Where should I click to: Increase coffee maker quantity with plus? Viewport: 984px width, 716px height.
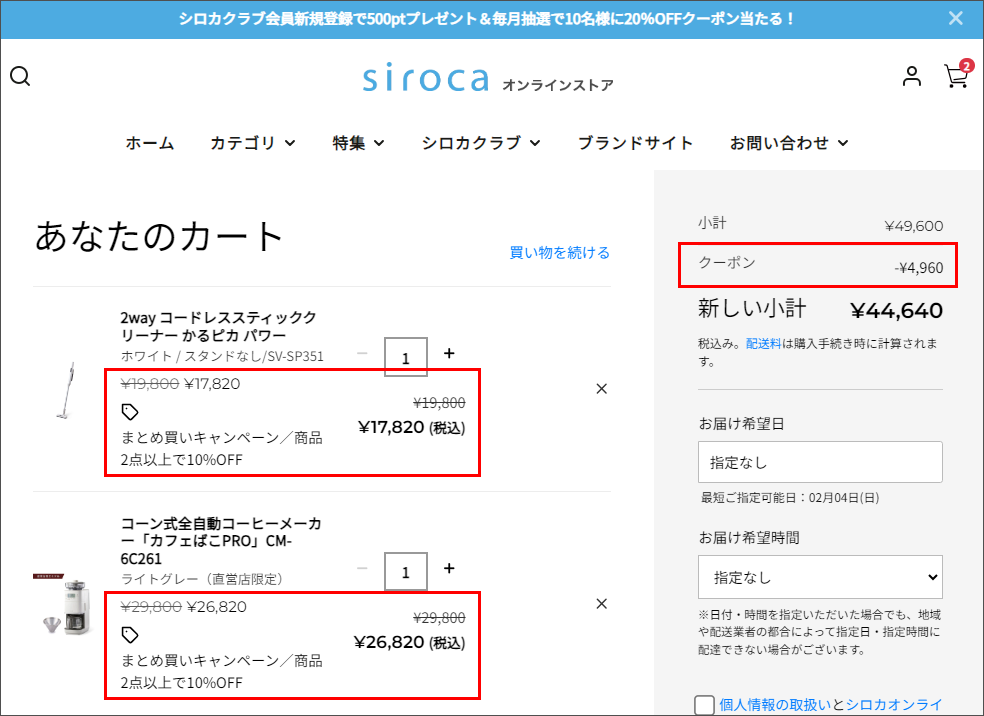pyautogui.click(x=449, y=568)
